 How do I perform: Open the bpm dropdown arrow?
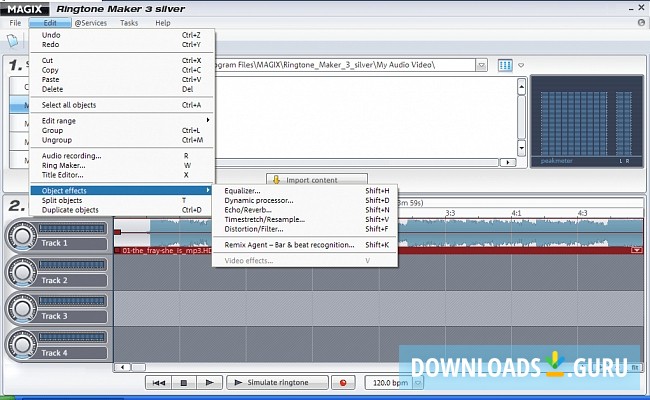pyautogui.click(x=418, y=383)
